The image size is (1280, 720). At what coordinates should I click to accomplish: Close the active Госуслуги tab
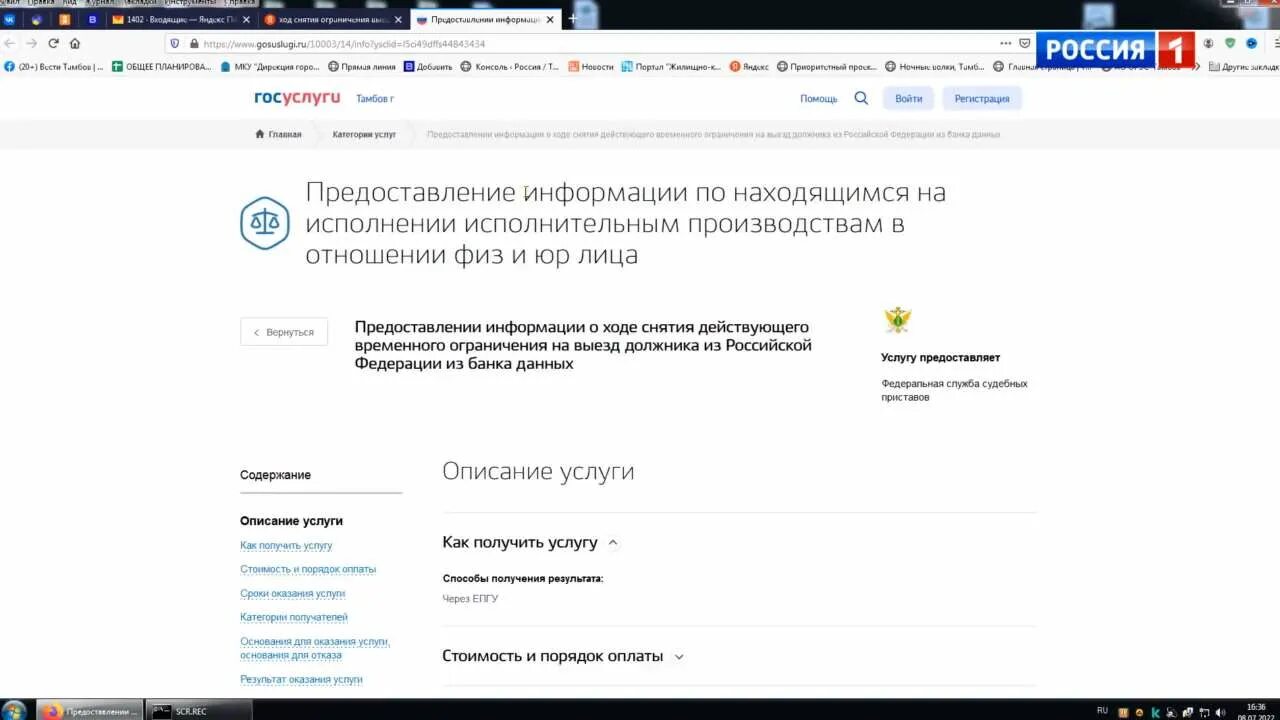click(549, 19)
